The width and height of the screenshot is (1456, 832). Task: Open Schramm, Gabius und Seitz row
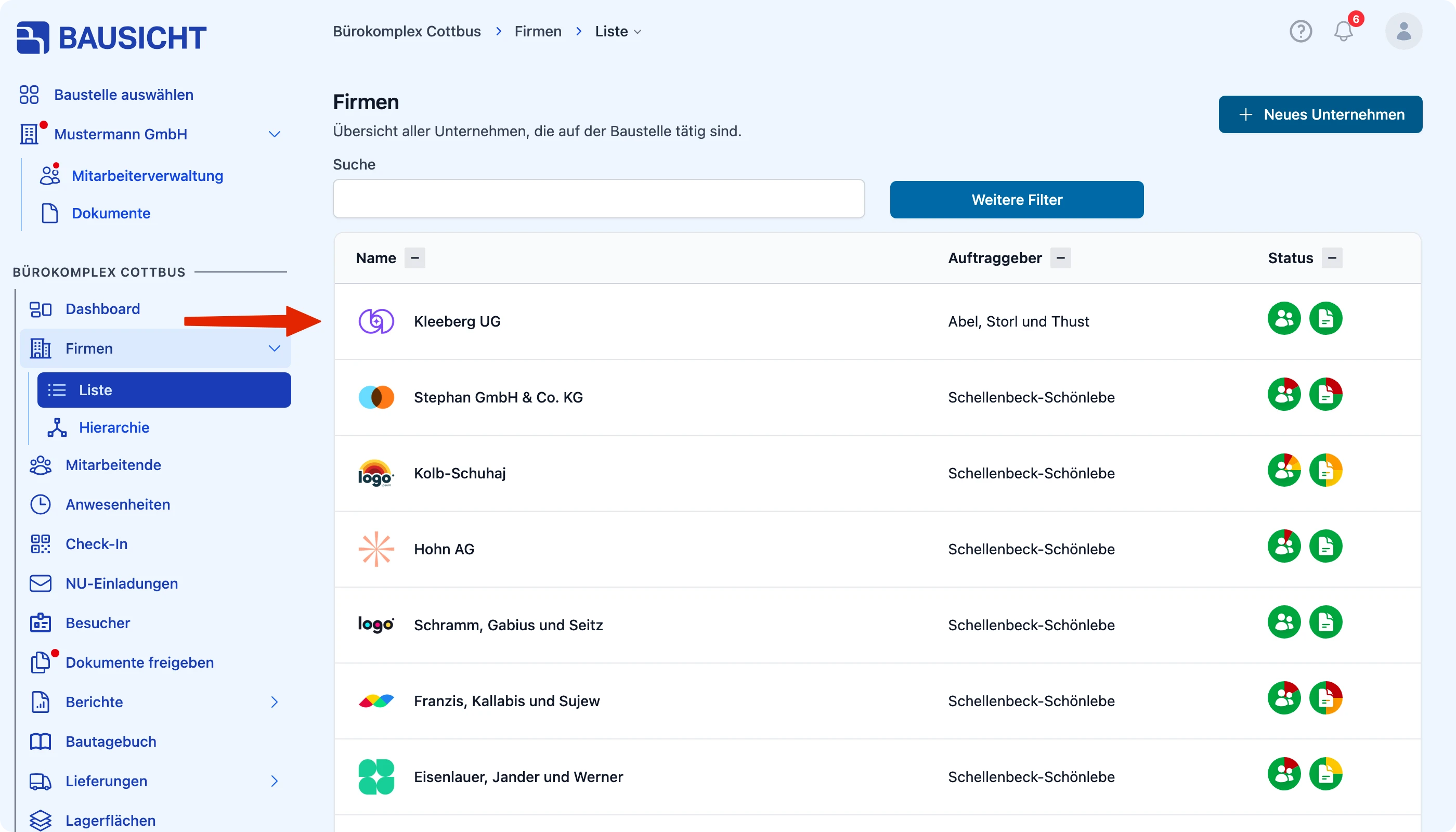click(877, 626)
